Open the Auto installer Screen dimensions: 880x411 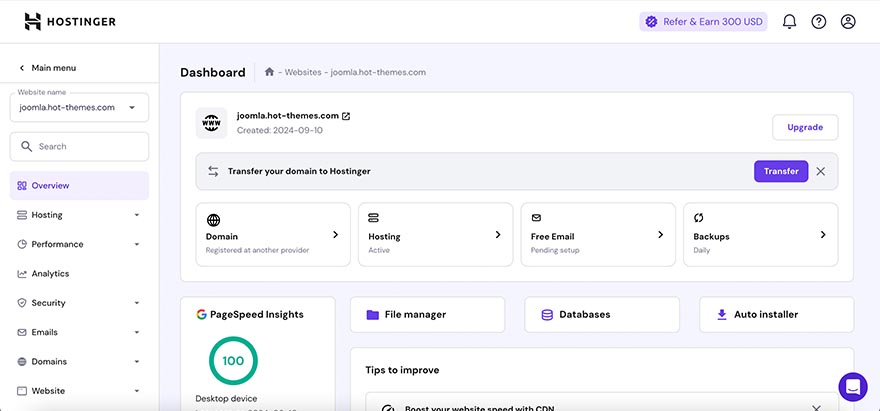[777, 314]
